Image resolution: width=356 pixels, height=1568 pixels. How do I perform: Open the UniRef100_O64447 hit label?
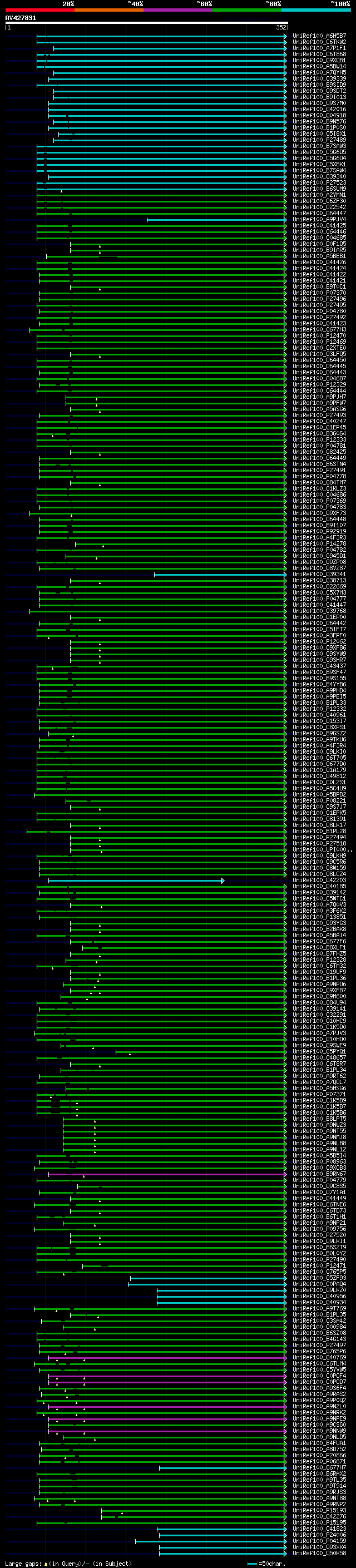click(319, 214)
